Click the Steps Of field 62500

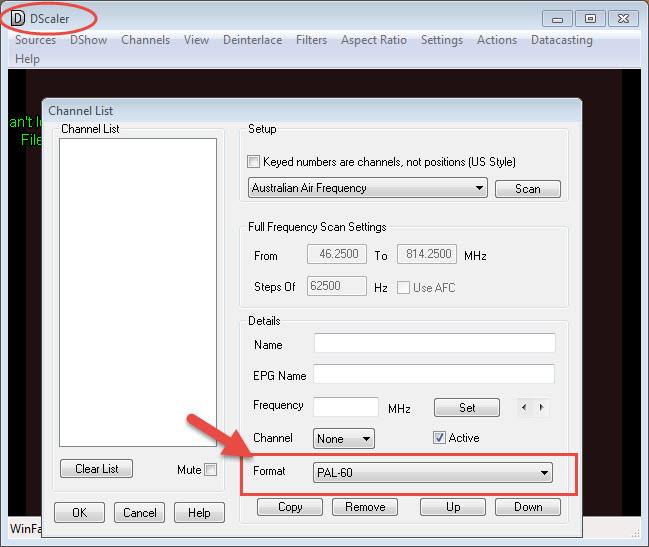(337, 286)
